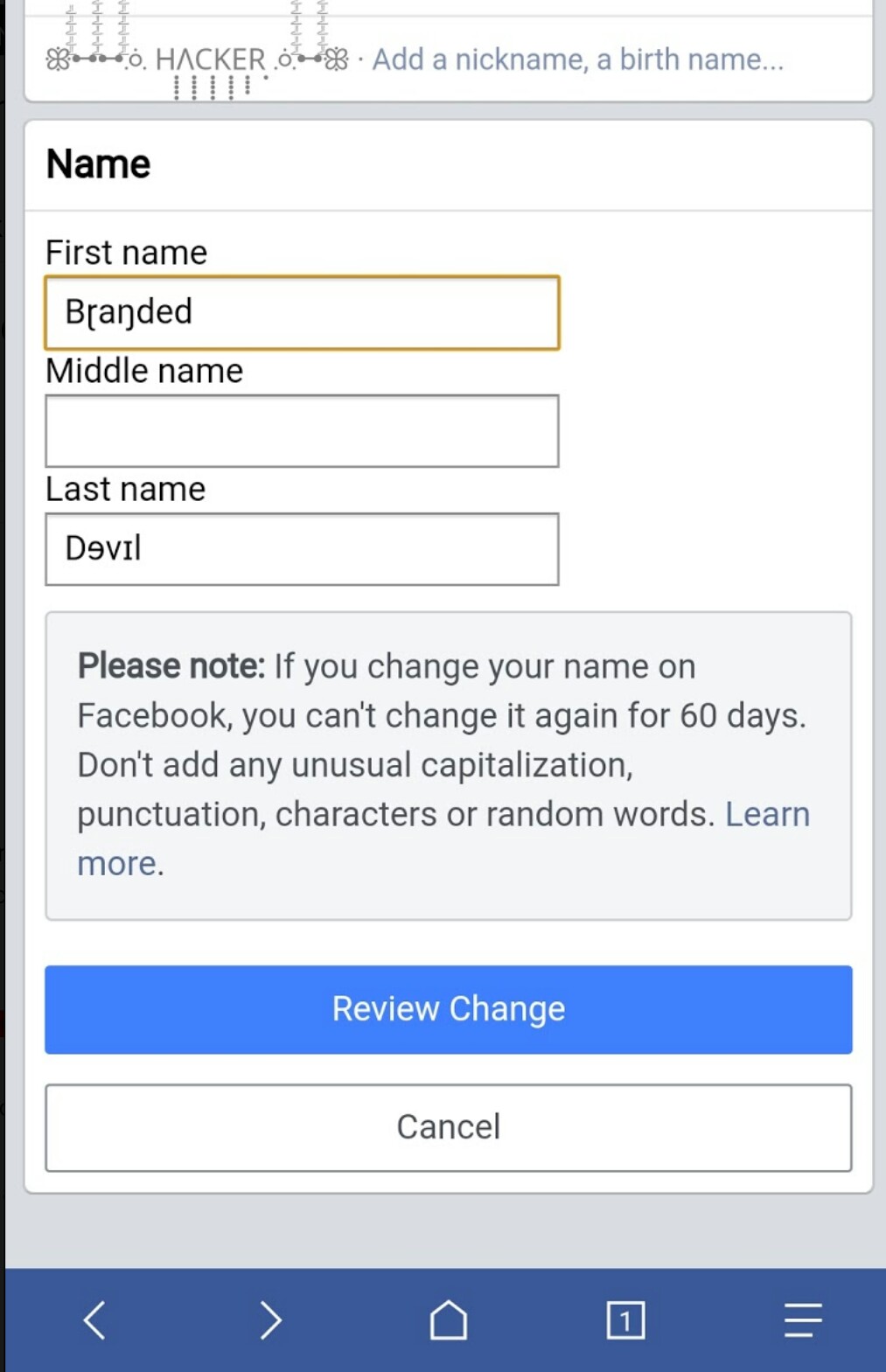Screen dimensions: 886x1372
Task: Tap the flower ornament left of HACKER
Action: tap(59, 59)
